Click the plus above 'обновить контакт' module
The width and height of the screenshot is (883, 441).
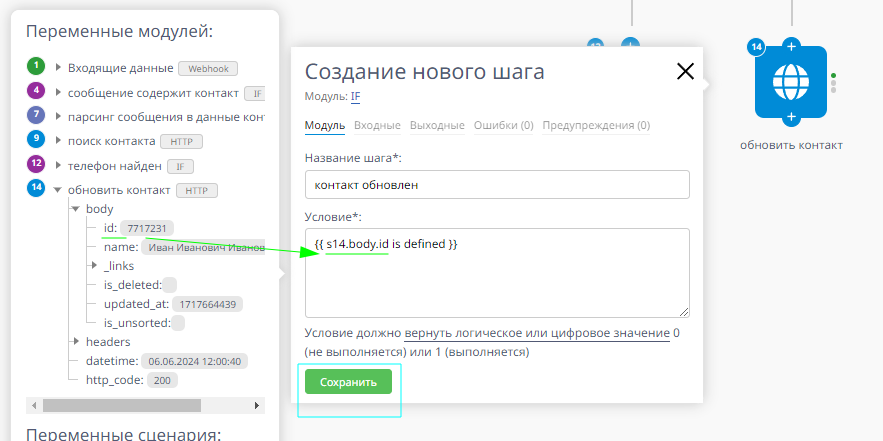coord(791,46)
